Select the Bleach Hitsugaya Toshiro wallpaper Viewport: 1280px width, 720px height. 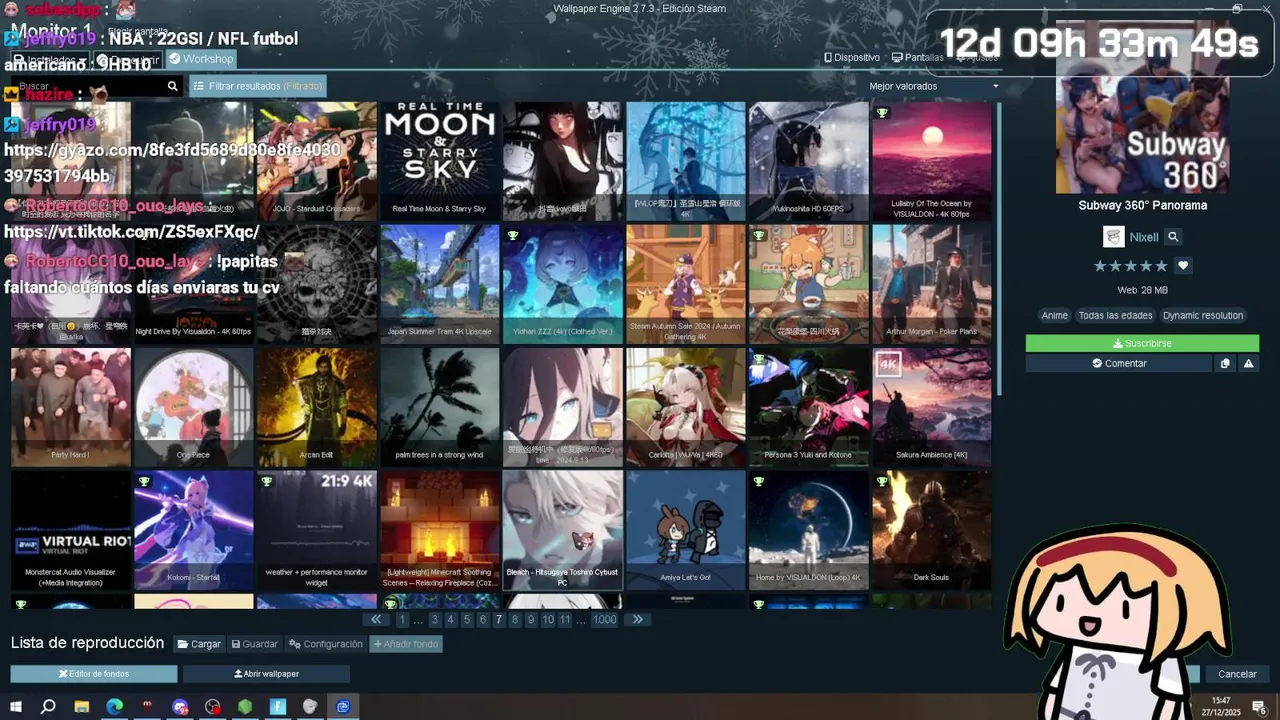point(562,530)
